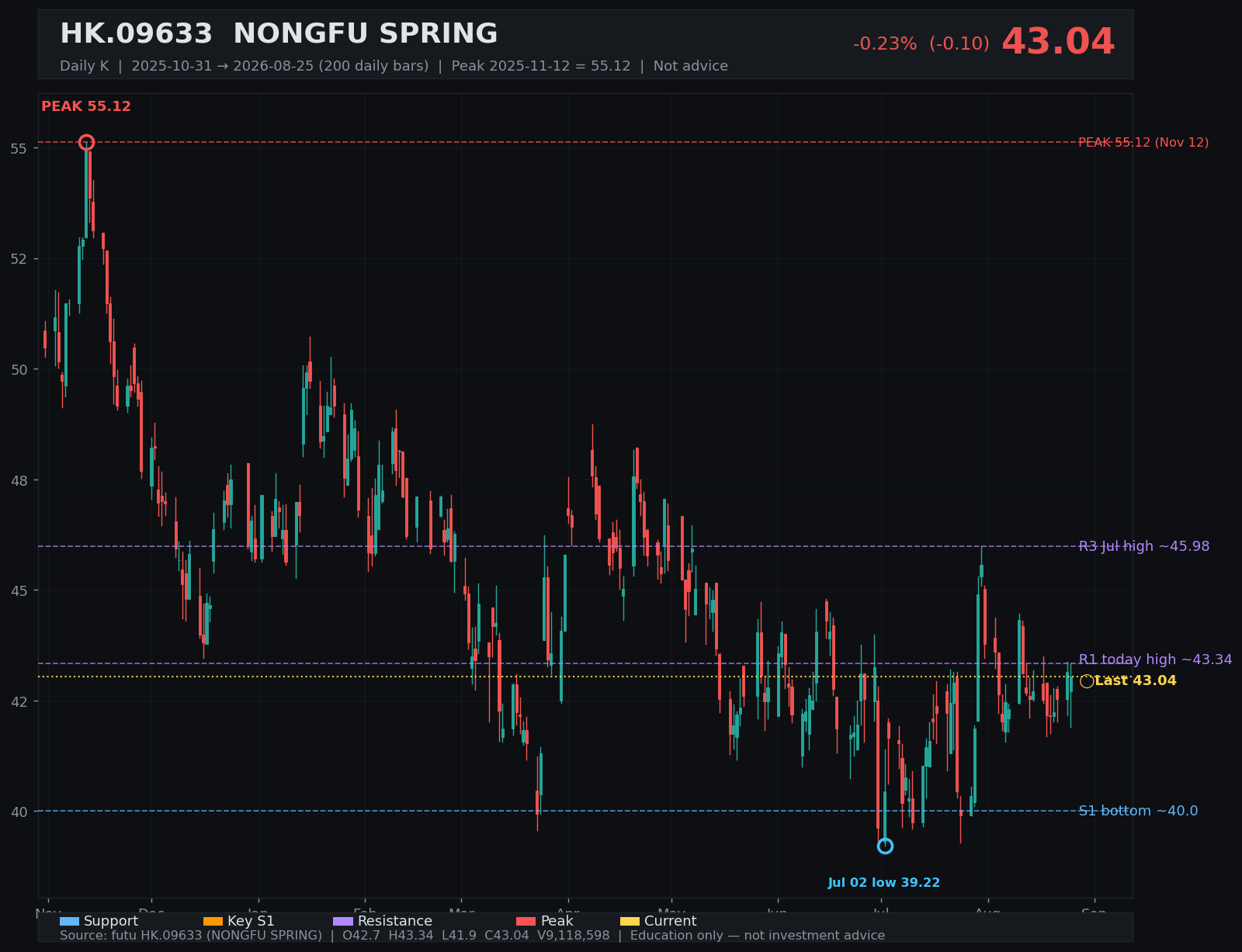Click the blue Jul 02 low circle marker

click(885, 846)
